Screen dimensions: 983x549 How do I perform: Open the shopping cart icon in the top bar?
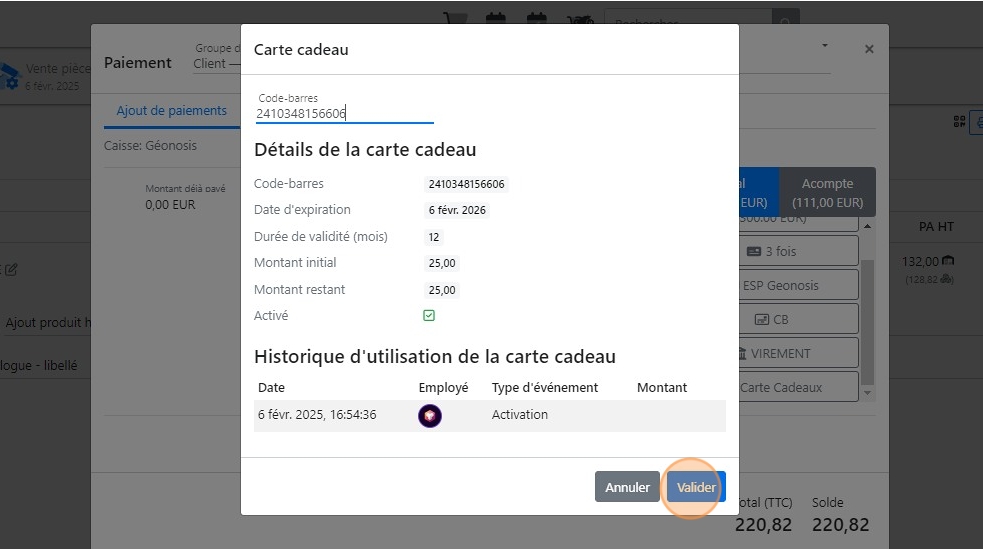(x=455, y=19)
